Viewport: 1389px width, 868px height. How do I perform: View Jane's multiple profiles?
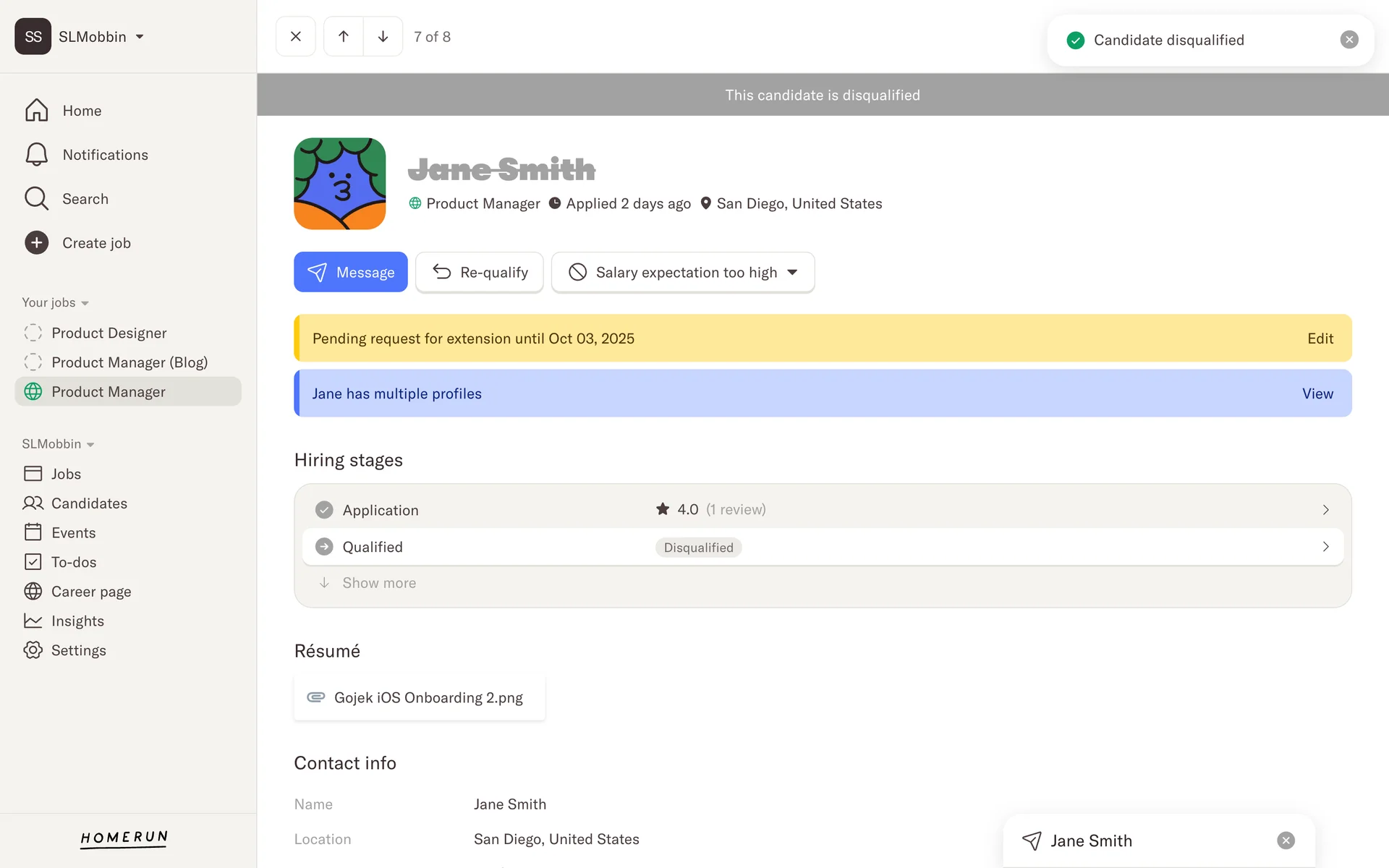click(x=1317, y=393)
